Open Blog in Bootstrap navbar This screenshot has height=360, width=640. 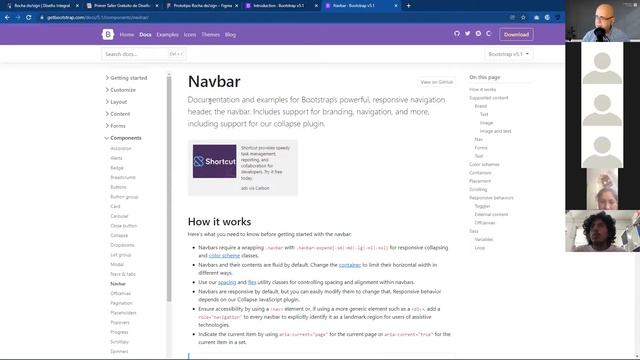[x=230, y=35]
